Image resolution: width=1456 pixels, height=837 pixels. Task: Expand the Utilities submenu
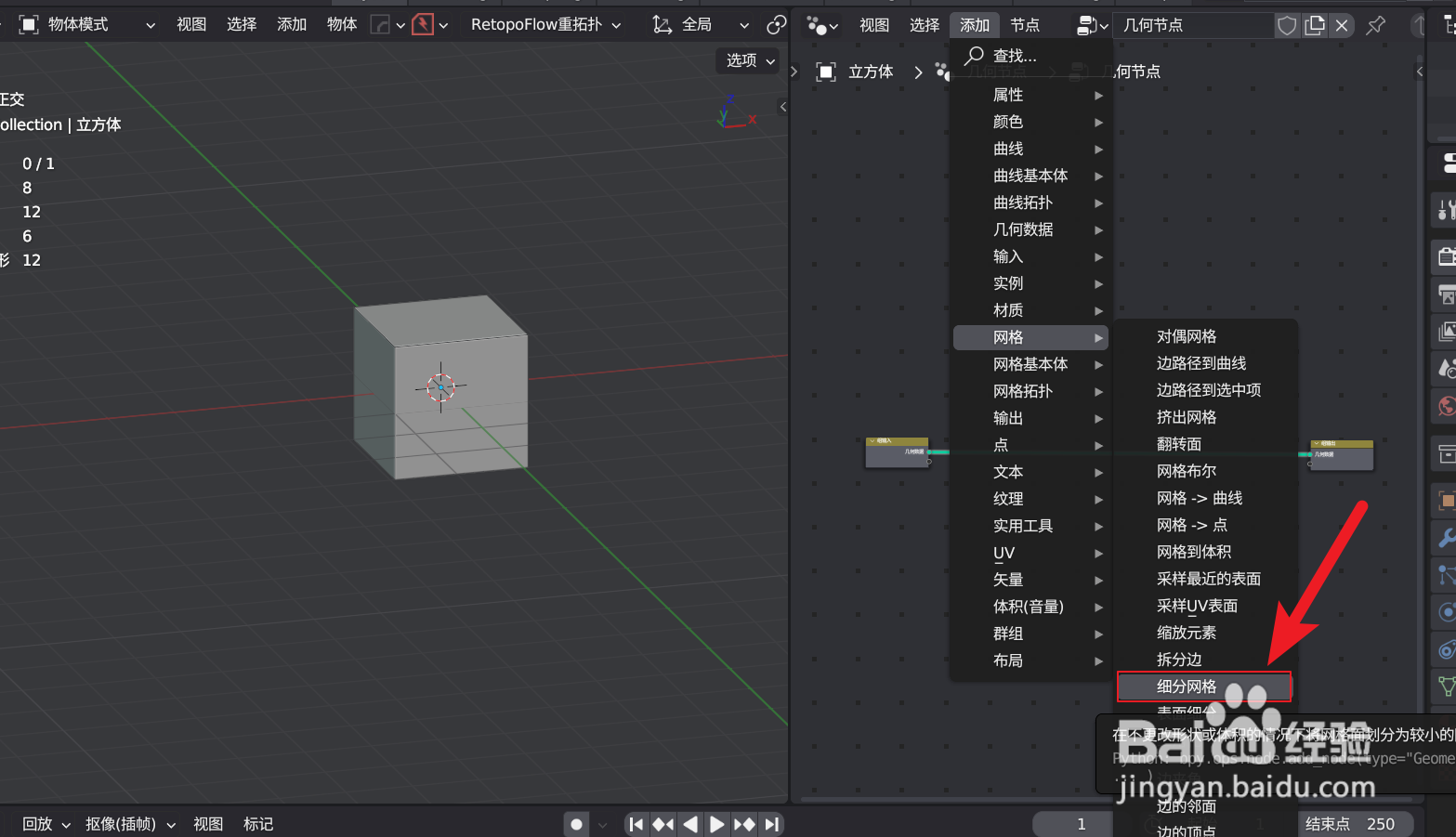1030,526
